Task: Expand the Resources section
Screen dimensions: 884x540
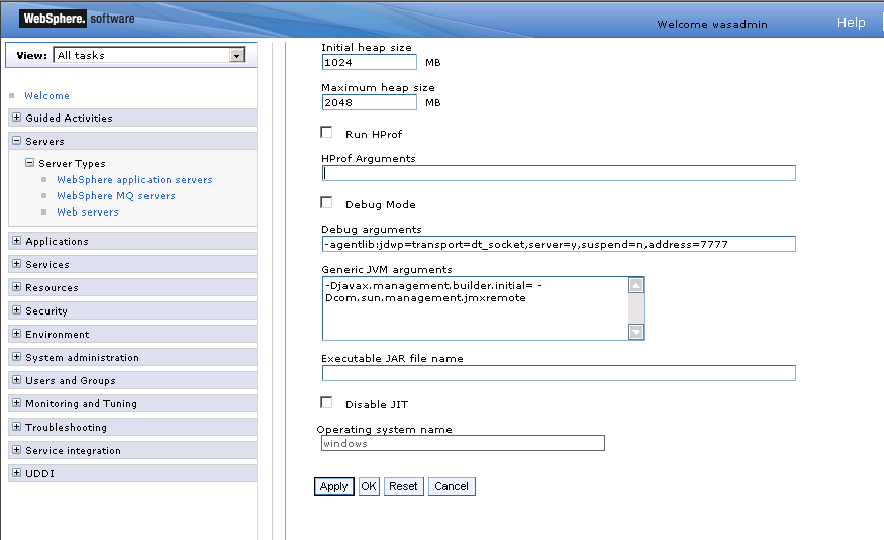Action: click(x=16, y=287)
